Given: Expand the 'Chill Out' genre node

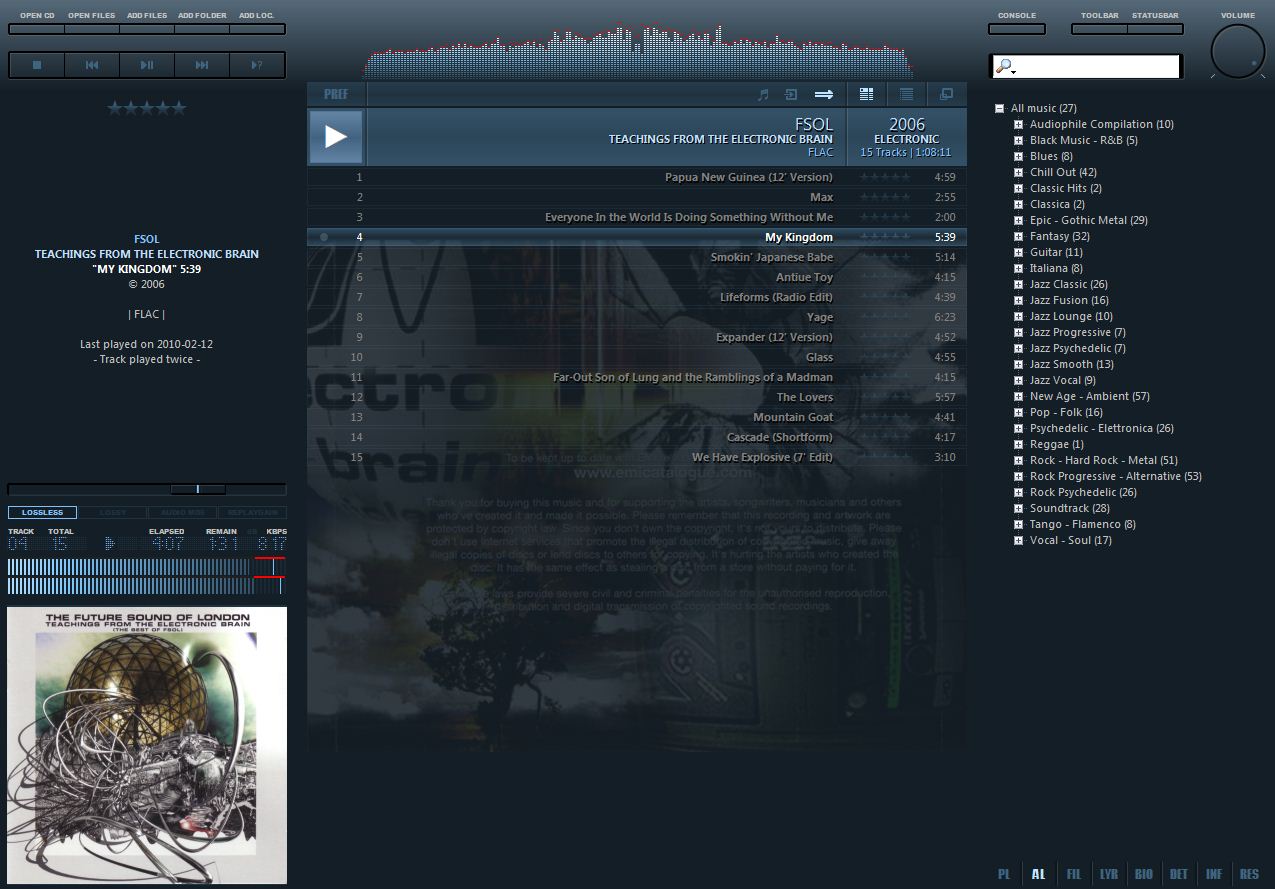Looking at the screenshot, I should [1019, 172].
